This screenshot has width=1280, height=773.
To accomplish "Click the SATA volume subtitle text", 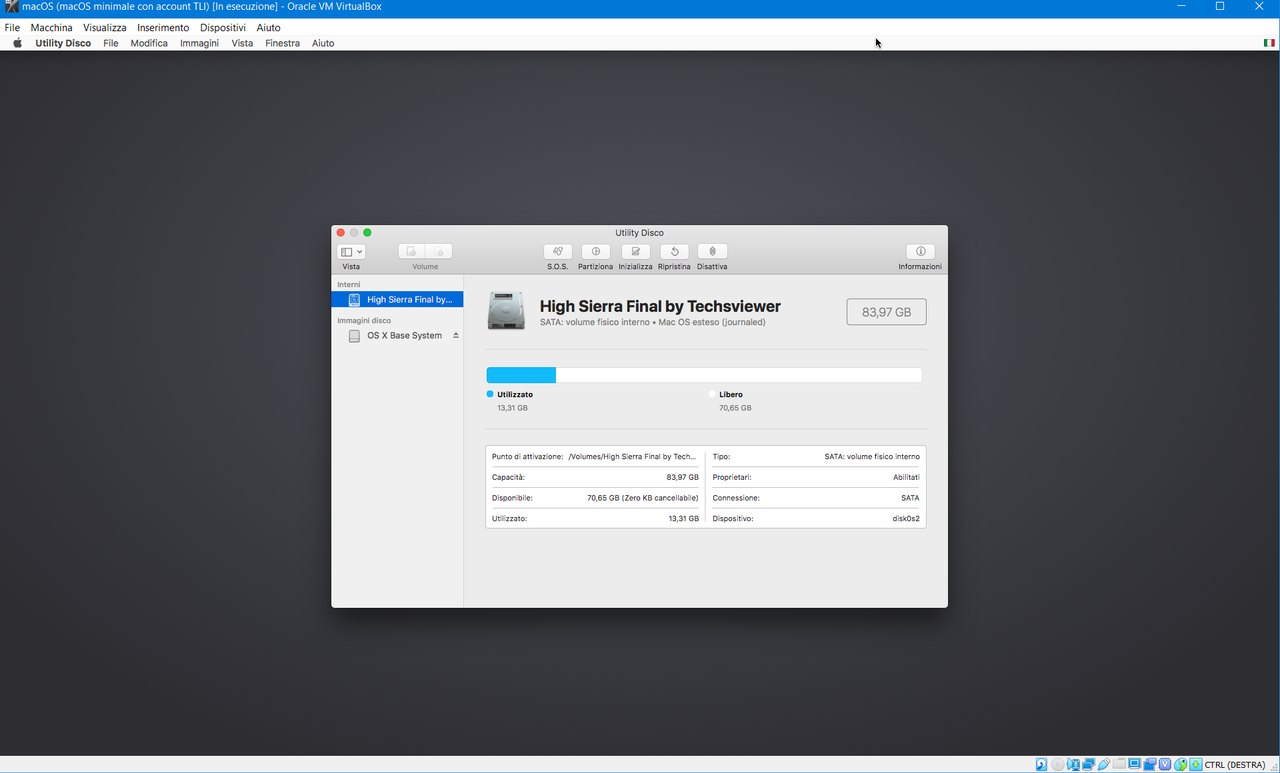I will [653, 322].
